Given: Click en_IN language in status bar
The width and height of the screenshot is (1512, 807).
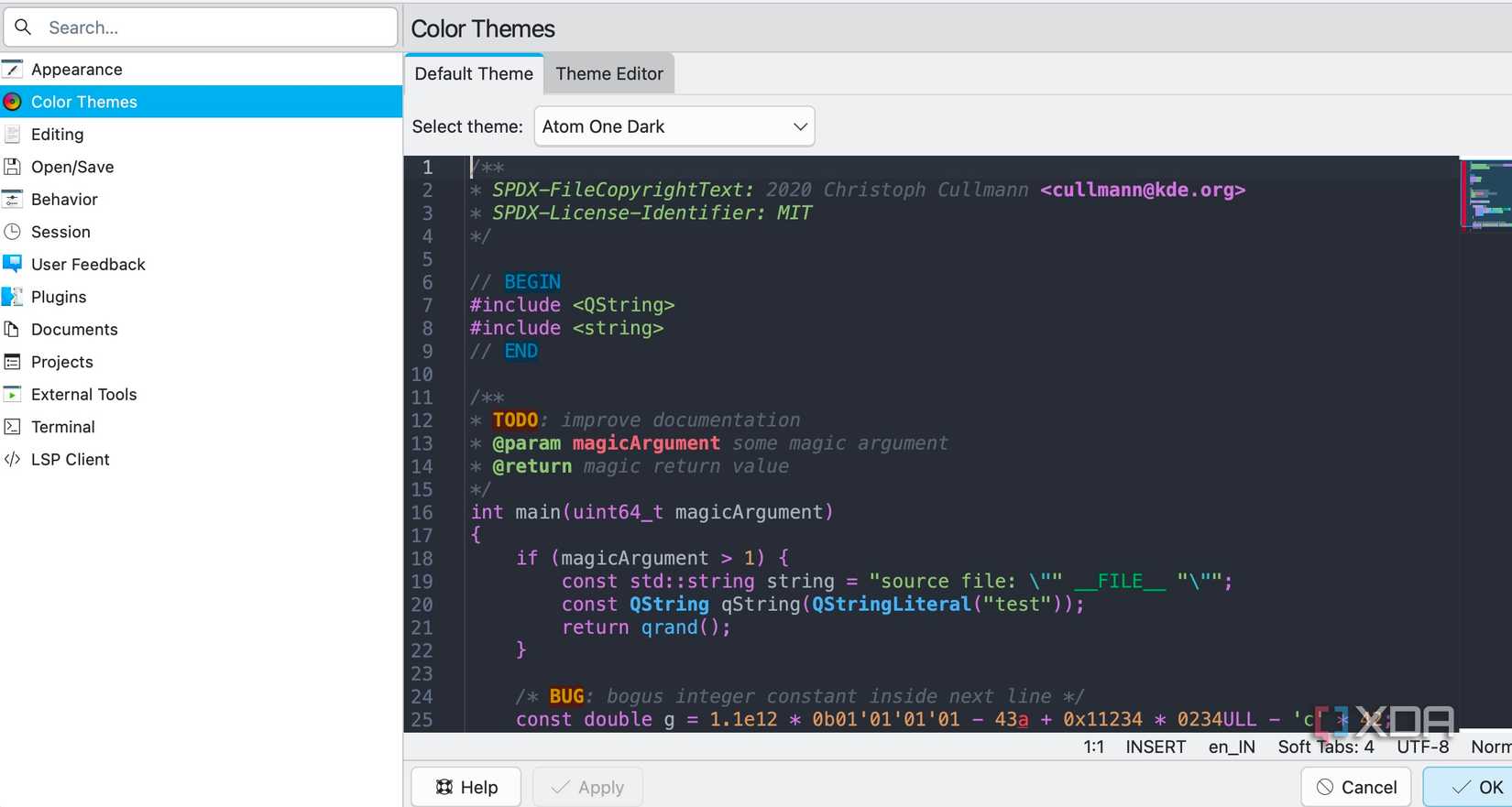Looking at the screenshot, I should click(x=1232, y=747).
